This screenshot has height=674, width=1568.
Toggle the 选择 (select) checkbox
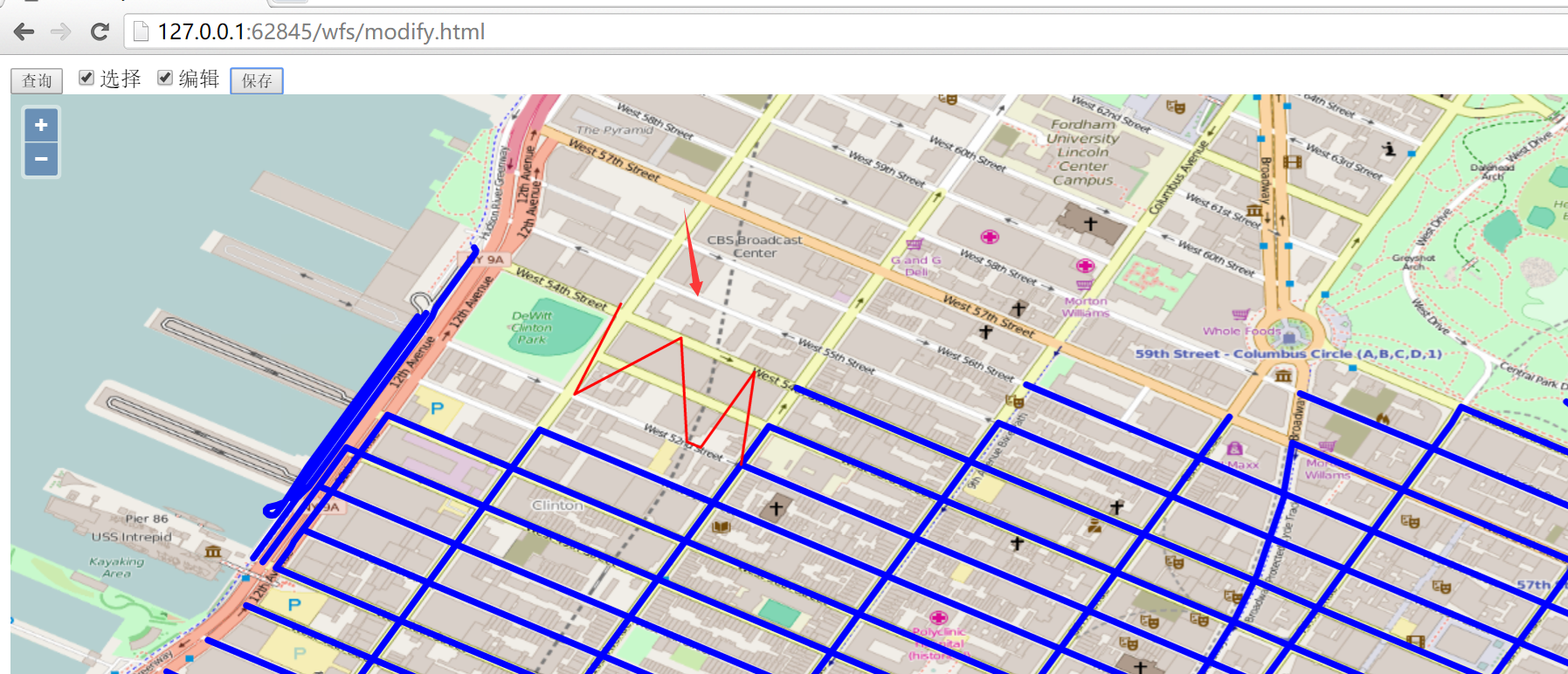click(x=86, y=78)
